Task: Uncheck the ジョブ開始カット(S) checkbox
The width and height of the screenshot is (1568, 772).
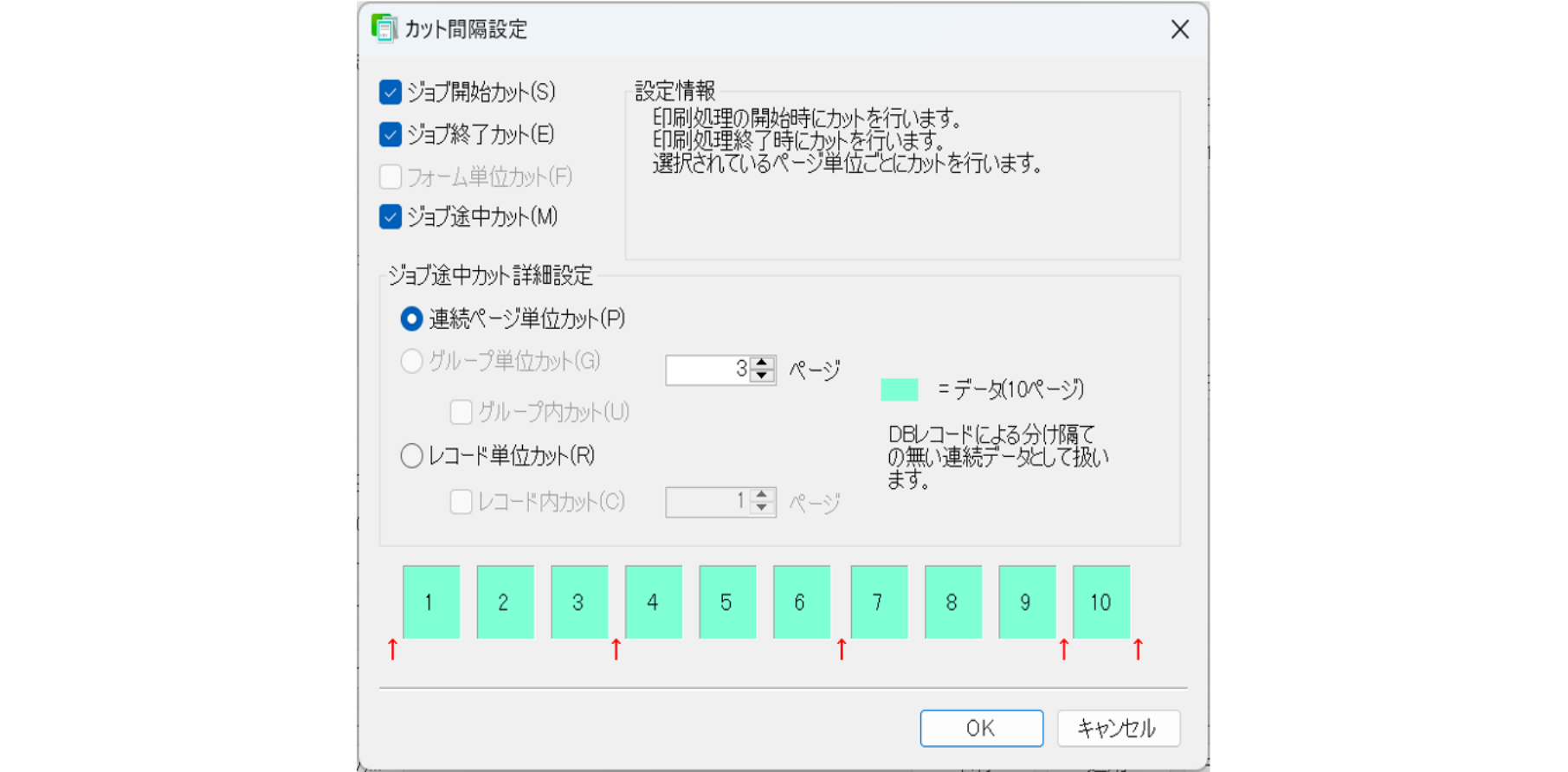Action: pyautogui.click(x=390, y=92)
